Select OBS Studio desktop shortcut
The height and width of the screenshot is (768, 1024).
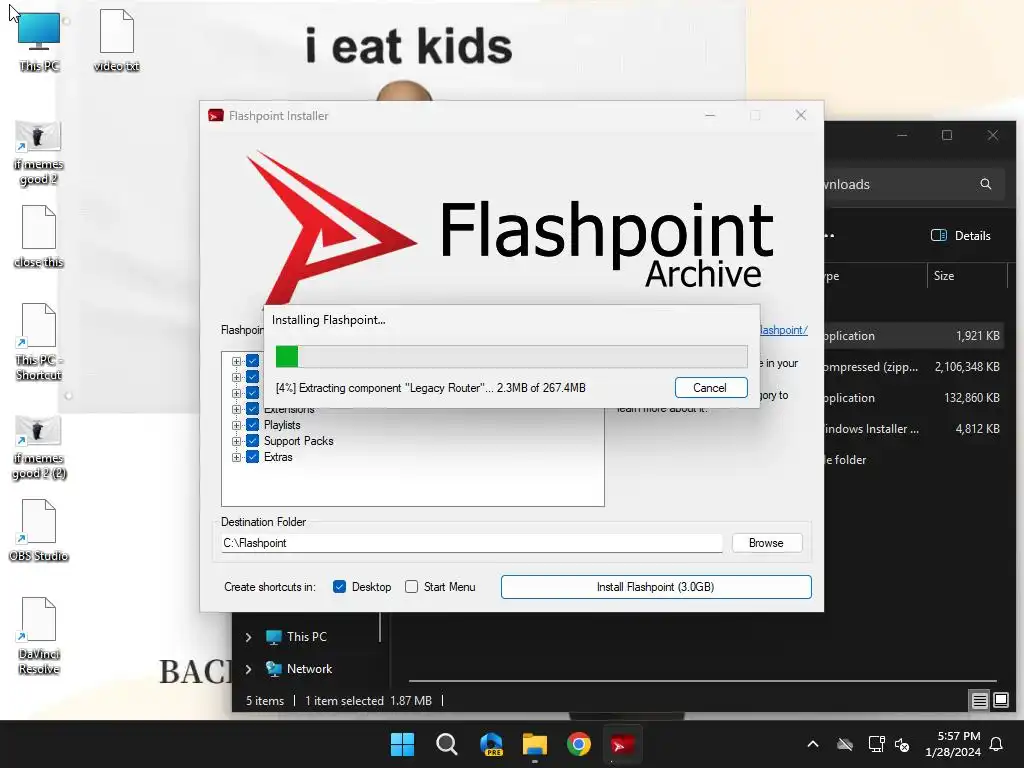[x=39, y=530]
